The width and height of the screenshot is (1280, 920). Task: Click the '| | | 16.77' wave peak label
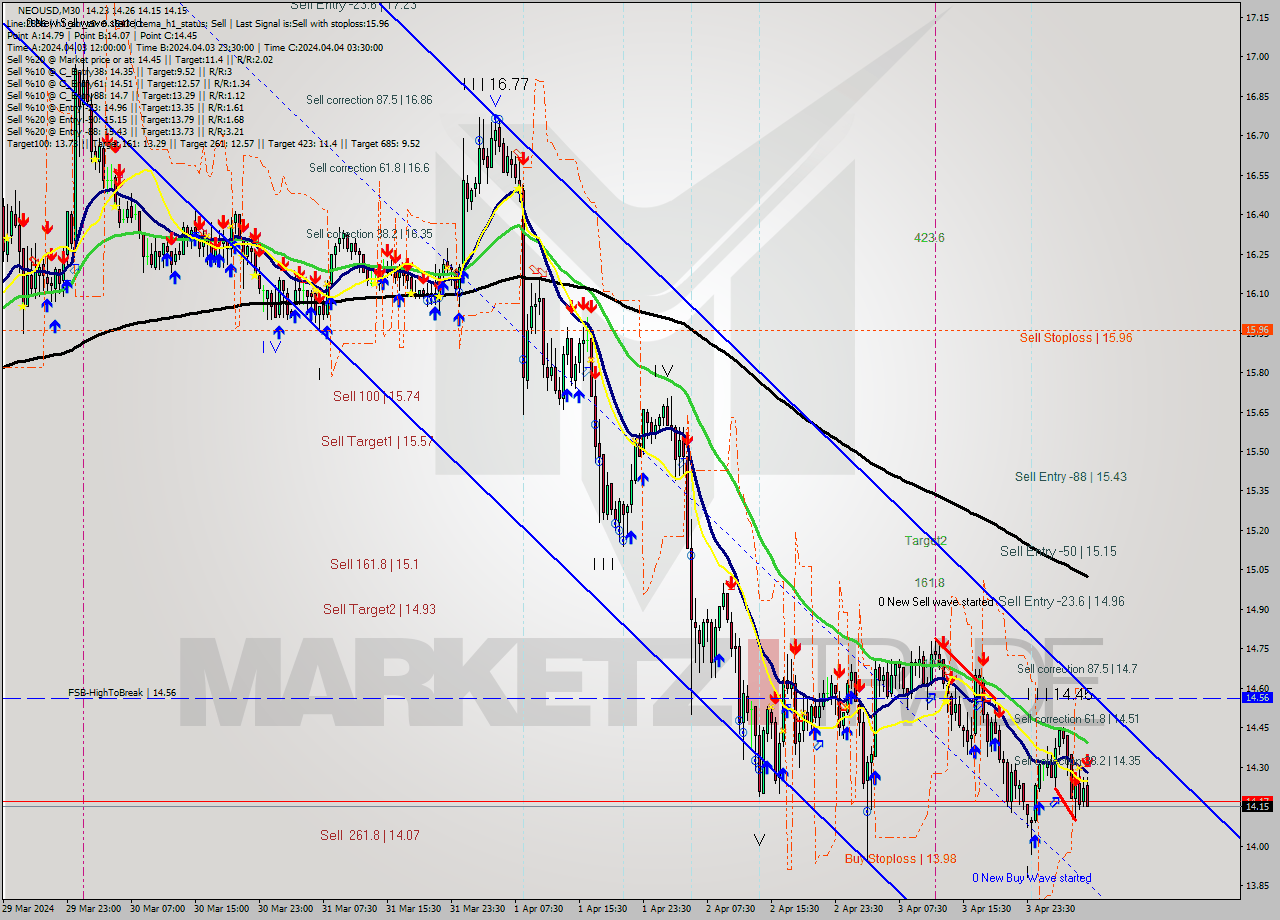[495, 85]
